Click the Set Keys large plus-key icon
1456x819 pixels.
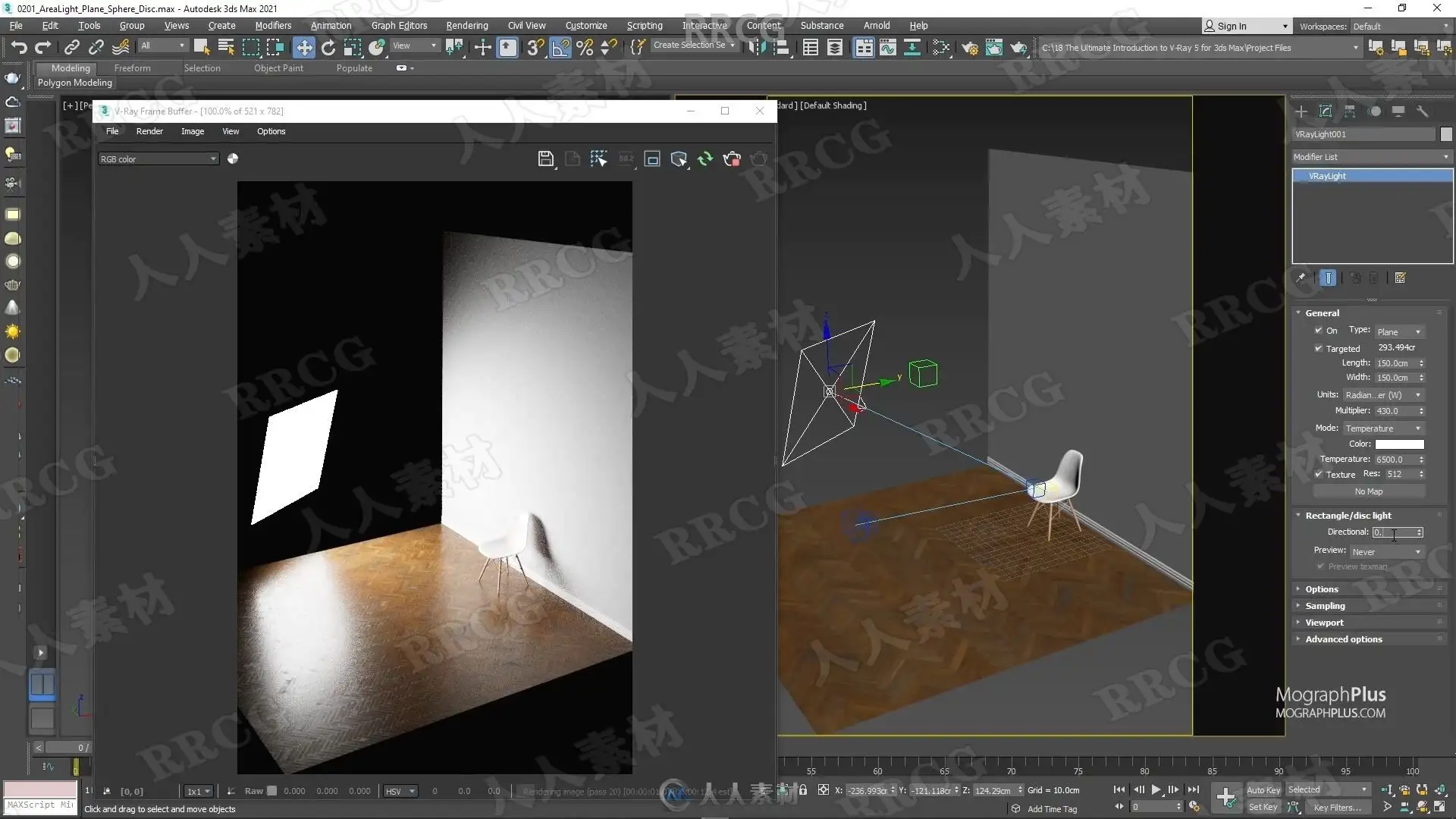coord(1226,797)
